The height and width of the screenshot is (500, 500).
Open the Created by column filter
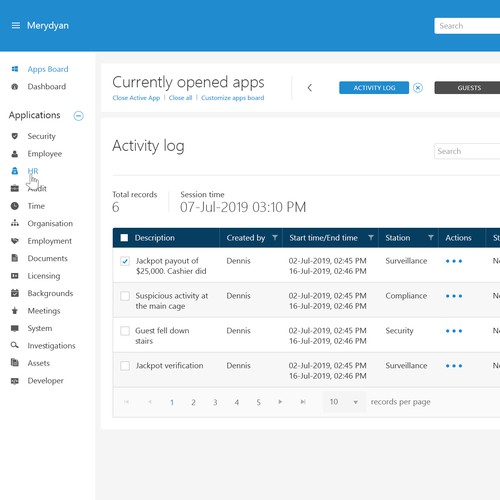(275, 237)
